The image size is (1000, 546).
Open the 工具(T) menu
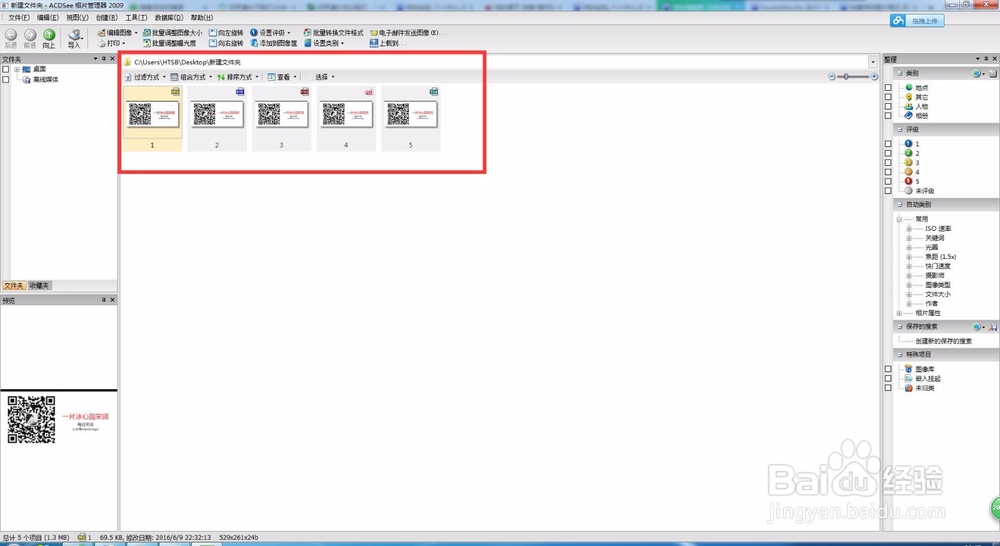[136, 18]
